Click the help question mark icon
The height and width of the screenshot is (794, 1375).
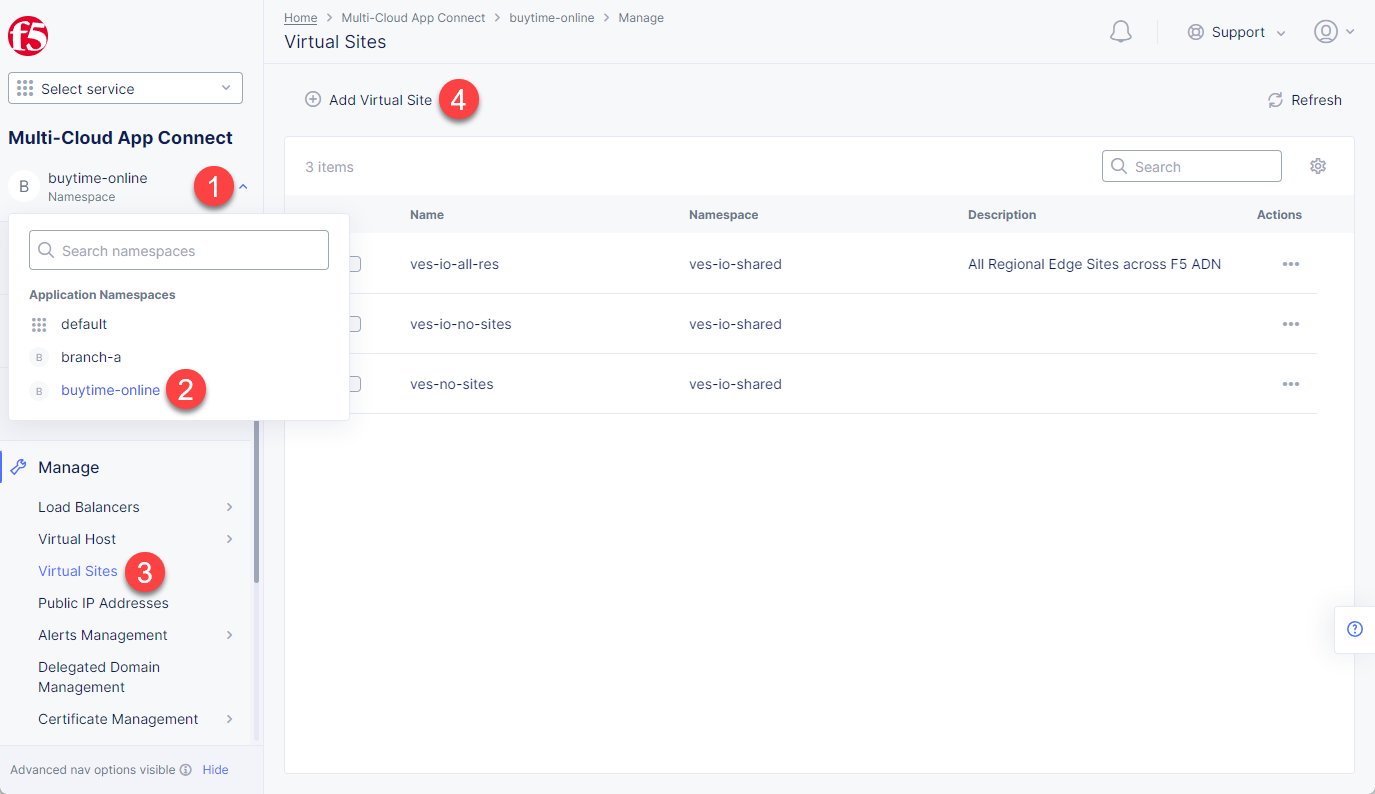click(x=1355, y=629)
